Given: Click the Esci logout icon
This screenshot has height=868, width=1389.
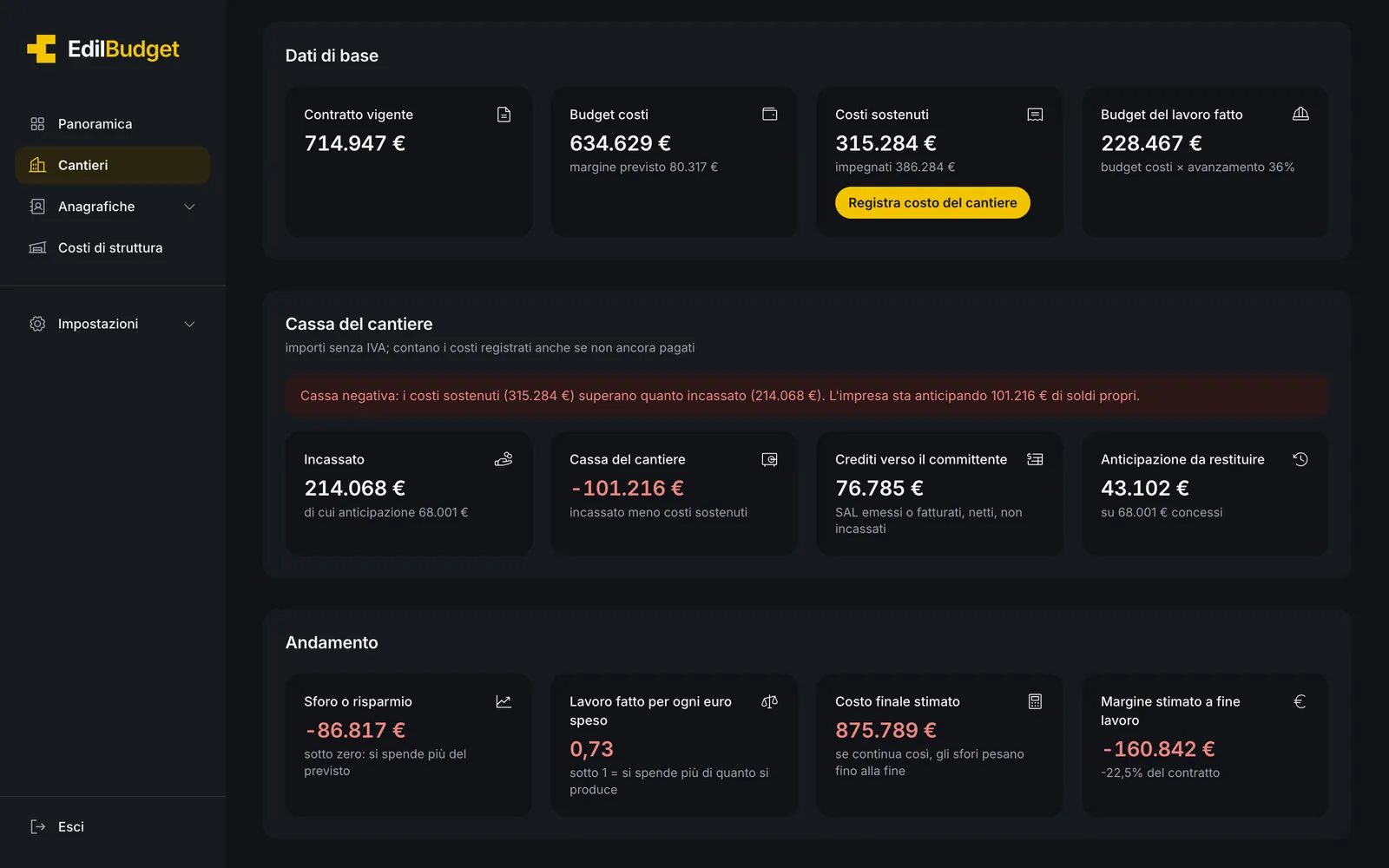Looking at the screenshot, I should coord(37,826).
